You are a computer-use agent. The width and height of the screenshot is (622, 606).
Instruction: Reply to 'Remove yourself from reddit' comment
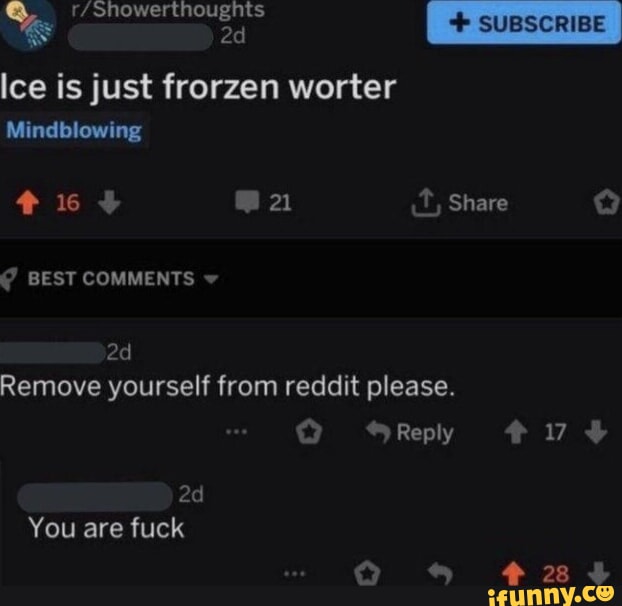pyautogui.click(x=410, y=431)
